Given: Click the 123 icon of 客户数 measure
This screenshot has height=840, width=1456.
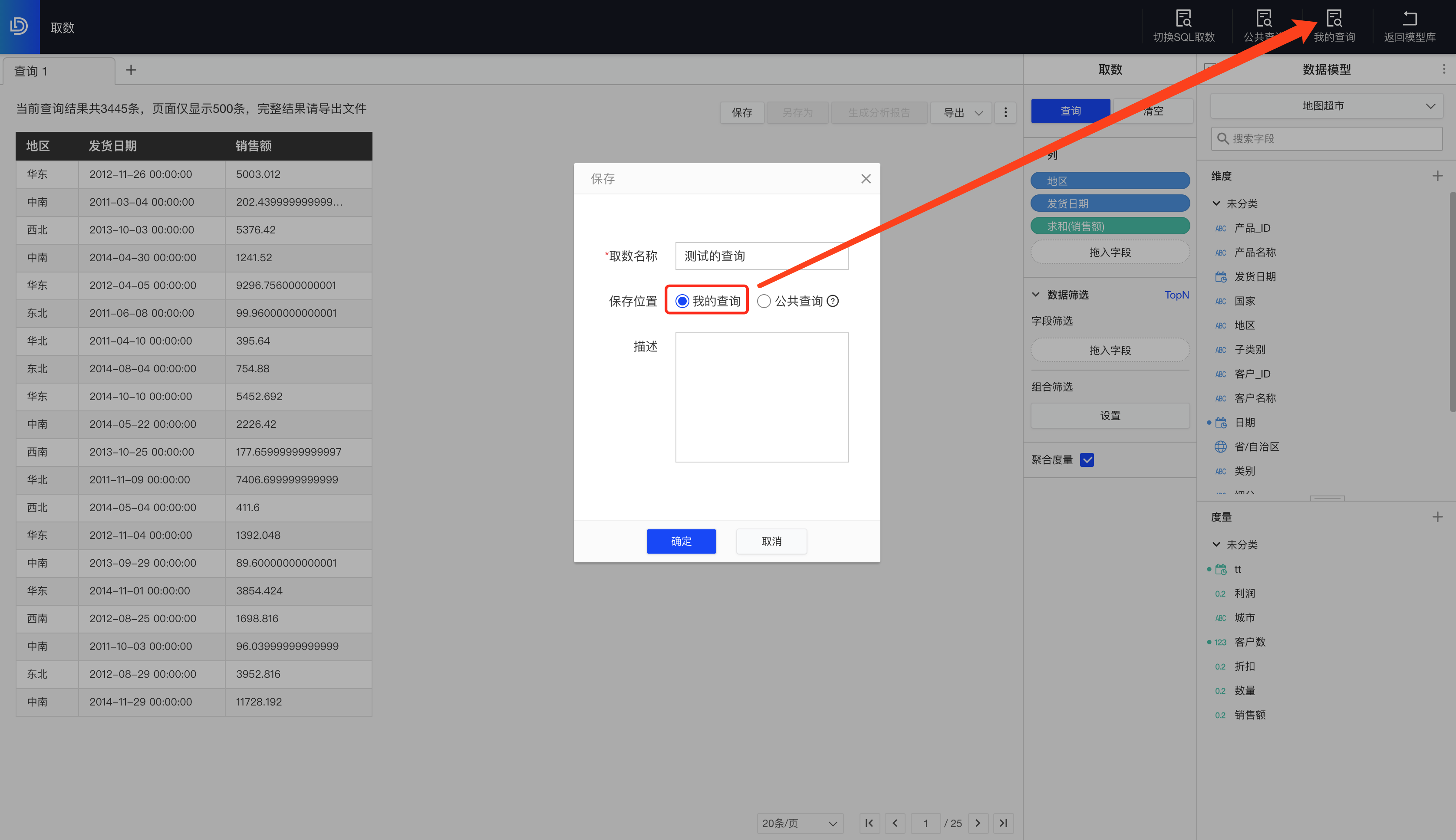Looking at the screenshot, I should coord(1220,642).
